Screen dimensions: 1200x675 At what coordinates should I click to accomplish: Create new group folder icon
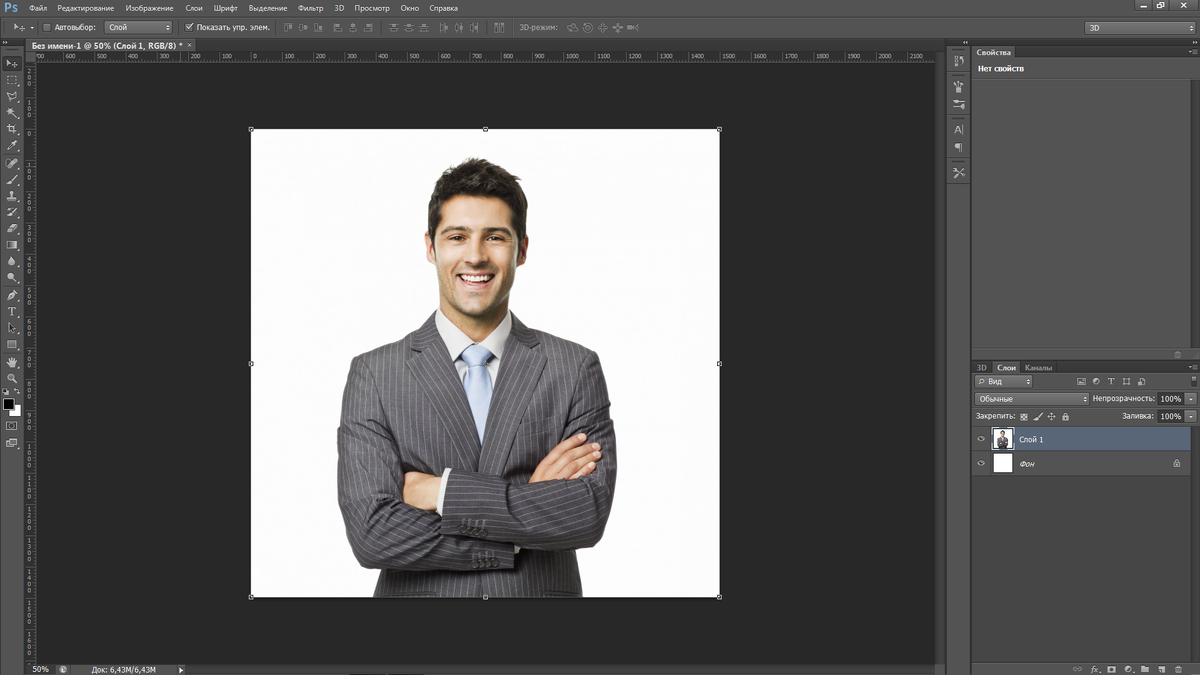coord(1145,669)
